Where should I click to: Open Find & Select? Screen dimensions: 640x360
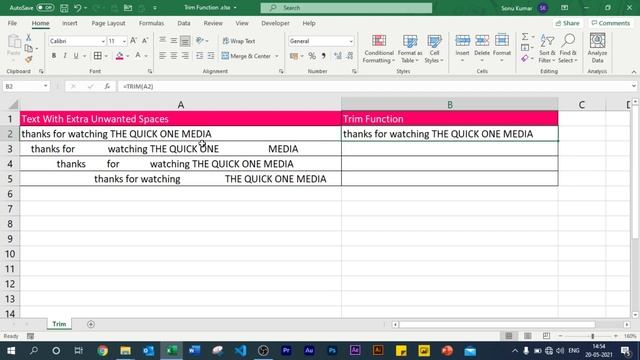tap(568, 49)
